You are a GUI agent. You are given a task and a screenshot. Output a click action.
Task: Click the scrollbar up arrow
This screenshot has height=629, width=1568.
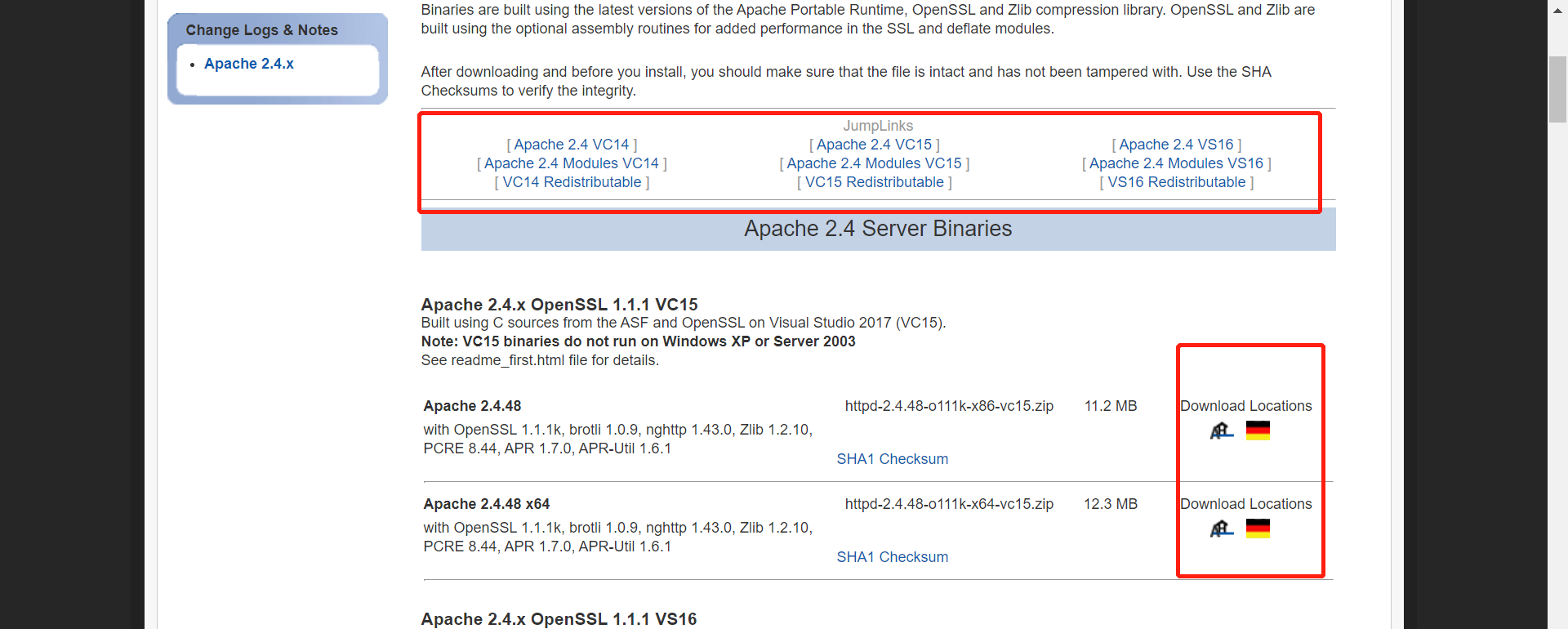point(1557,9)
